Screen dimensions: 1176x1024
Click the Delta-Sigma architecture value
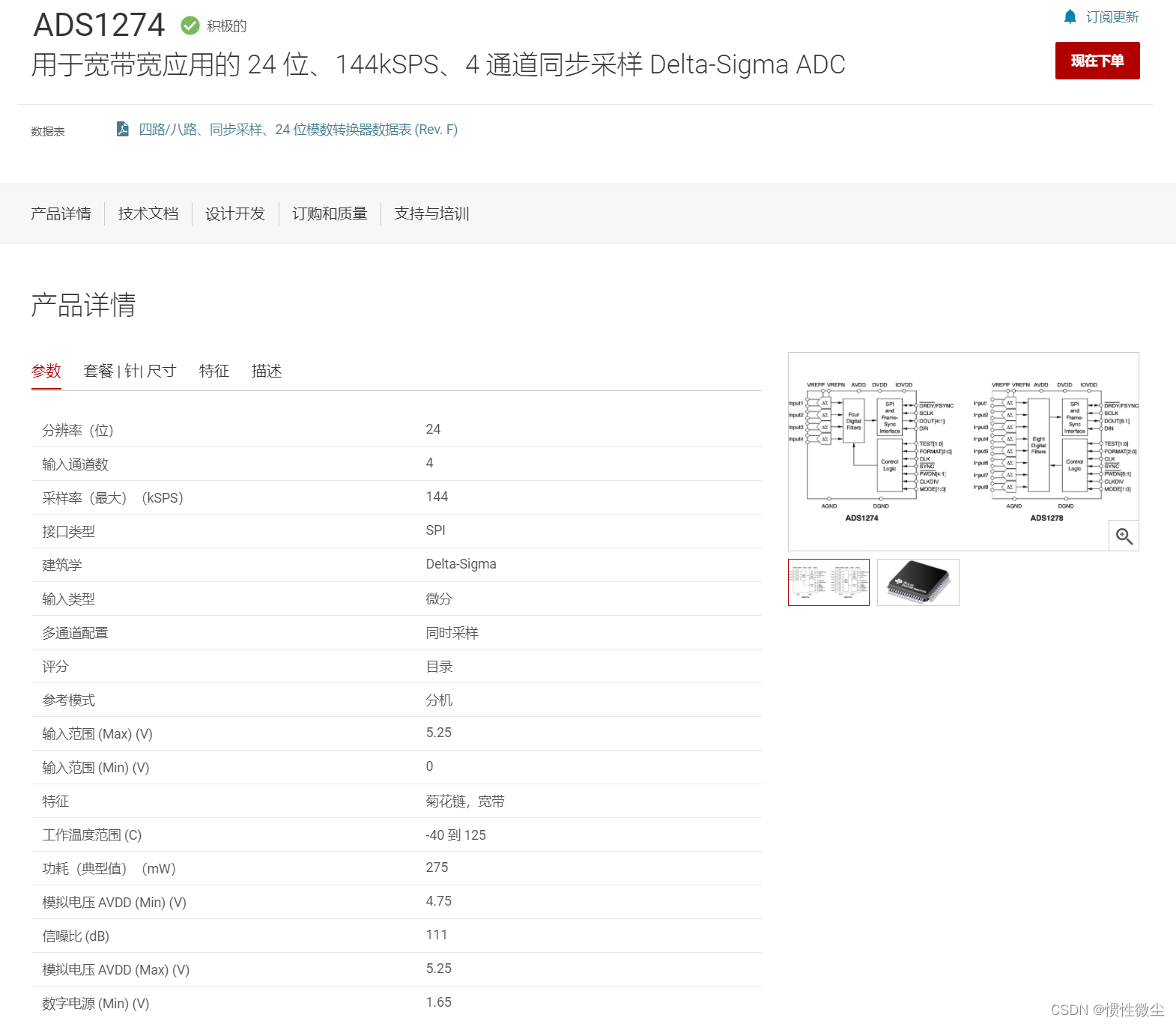[x=461, y=564]
